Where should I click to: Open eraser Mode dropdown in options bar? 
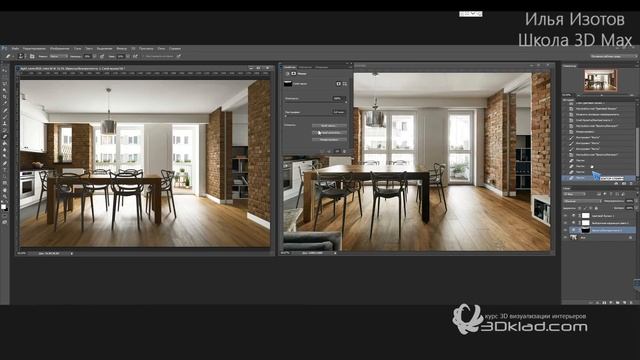tap(58, 56)
